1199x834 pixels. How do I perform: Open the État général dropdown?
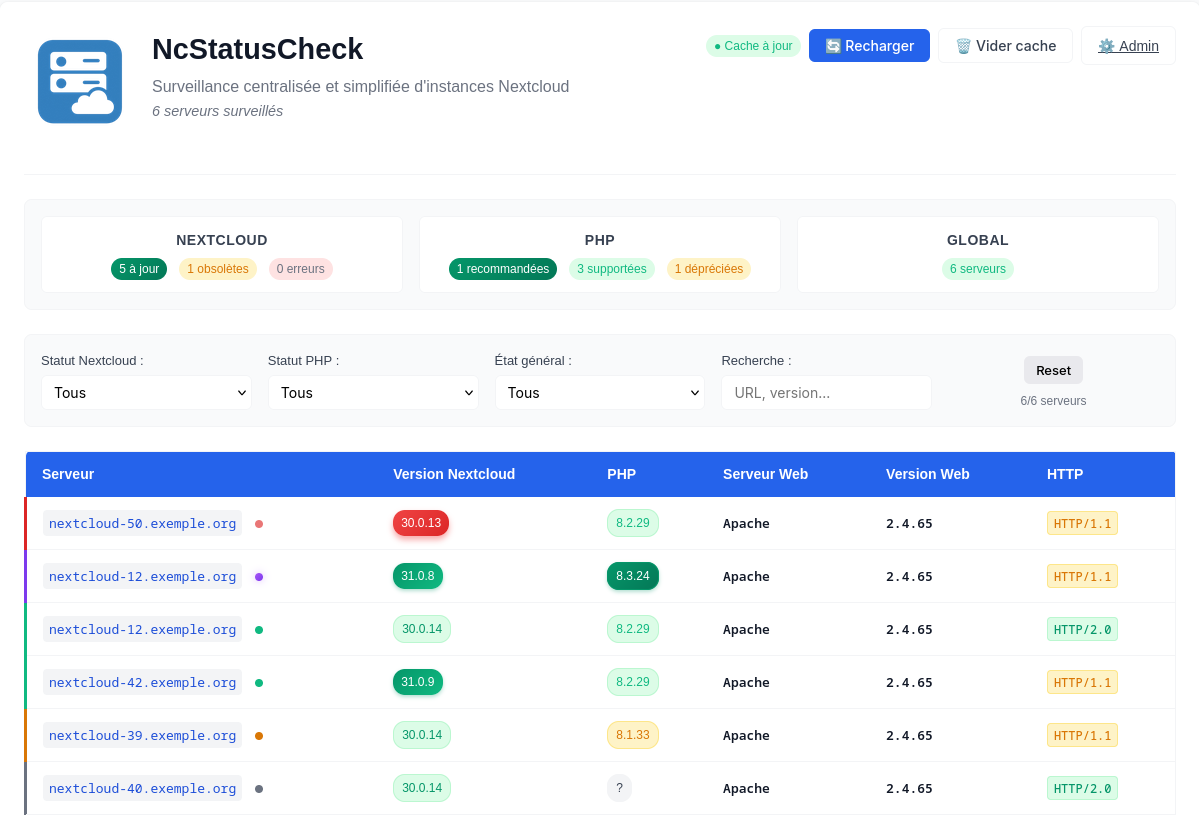600,393
